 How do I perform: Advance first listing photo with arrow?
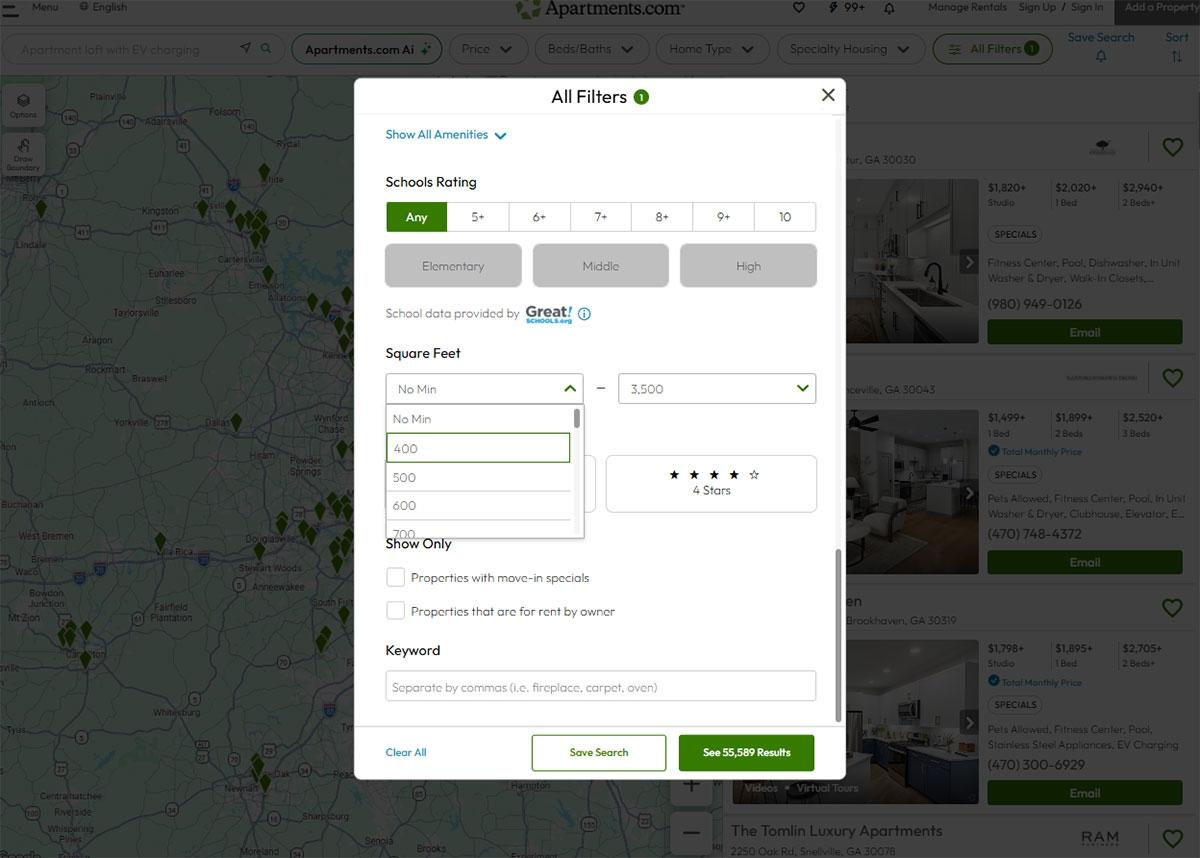tap(969, 263)
